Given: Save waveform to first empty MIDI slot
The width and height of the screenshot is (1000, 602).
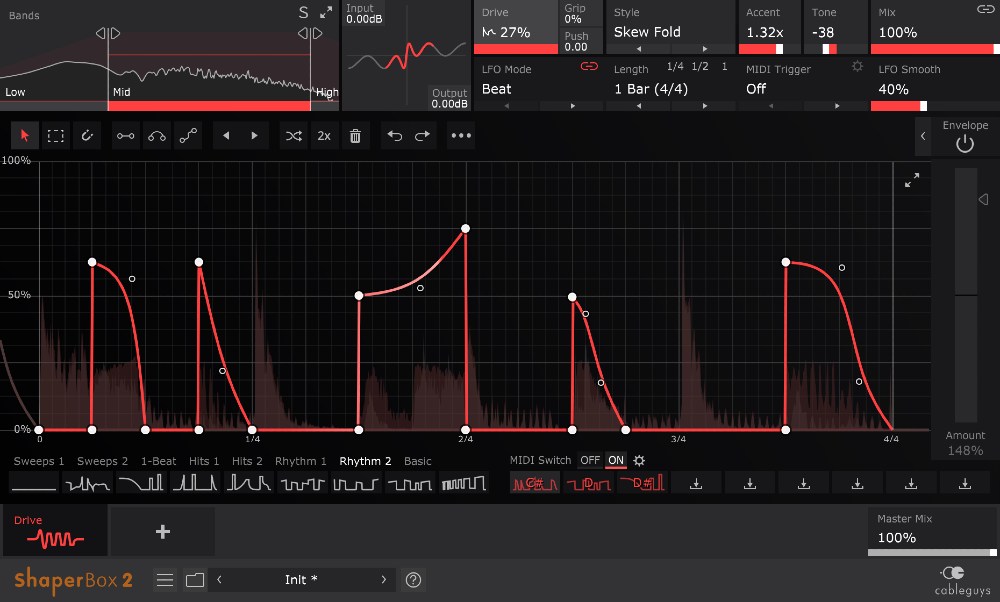Looking at the screenshot, I should 696,484.
